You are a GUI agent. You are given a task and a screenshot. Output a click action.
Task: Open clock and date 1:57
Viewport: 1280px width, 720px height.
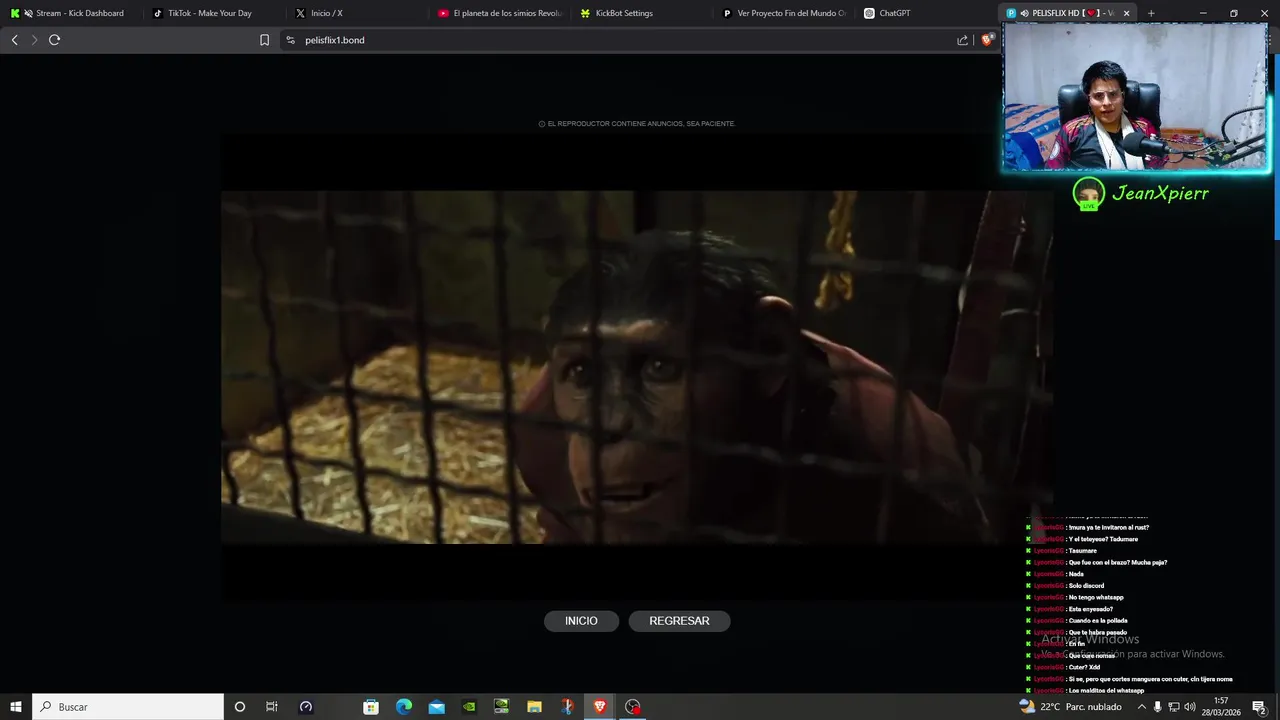coord(1222,707)
